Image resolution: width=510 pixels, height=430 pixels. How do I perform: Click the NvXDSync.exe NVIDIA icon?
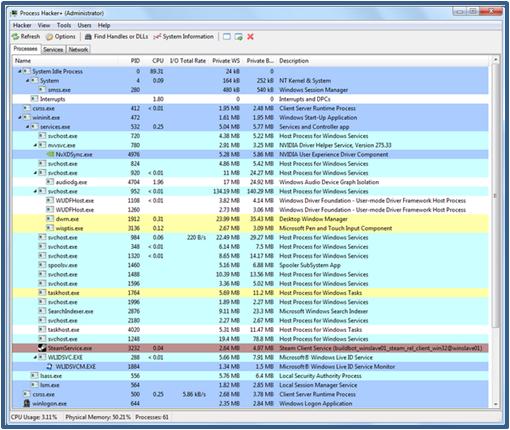tap(50, 154)
